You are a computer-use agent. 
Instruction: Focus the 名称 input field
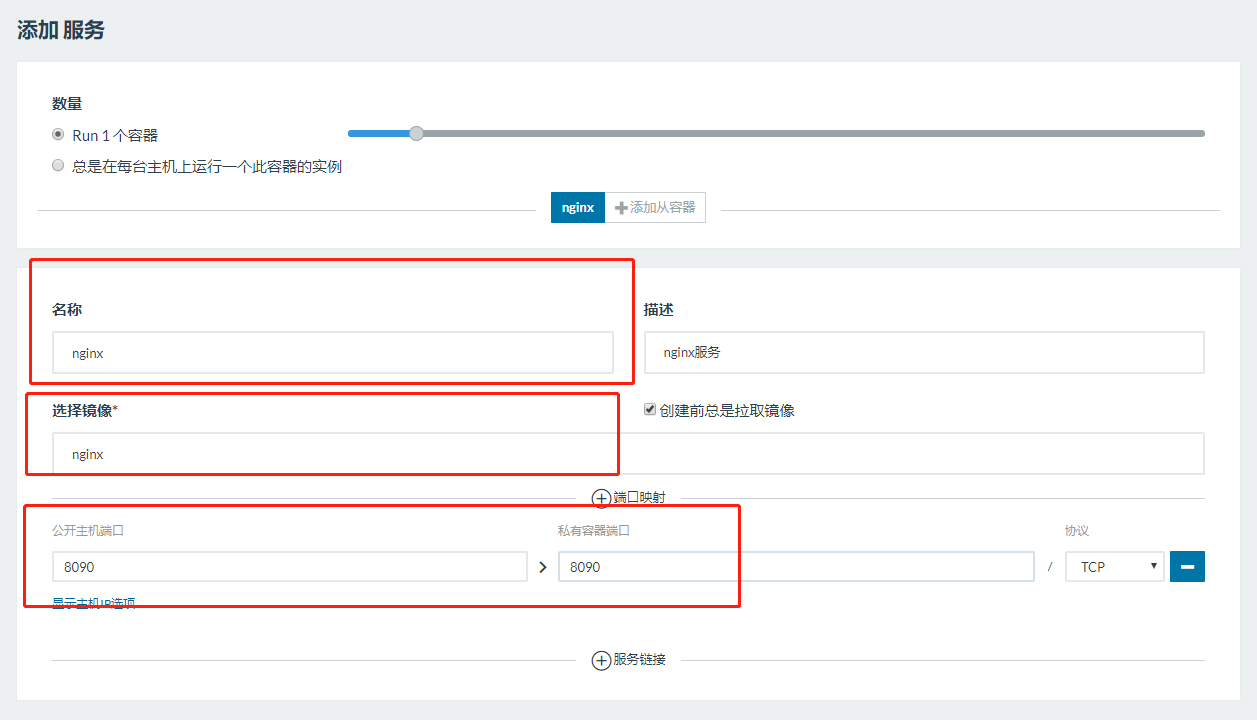click(x=333, y=353)
